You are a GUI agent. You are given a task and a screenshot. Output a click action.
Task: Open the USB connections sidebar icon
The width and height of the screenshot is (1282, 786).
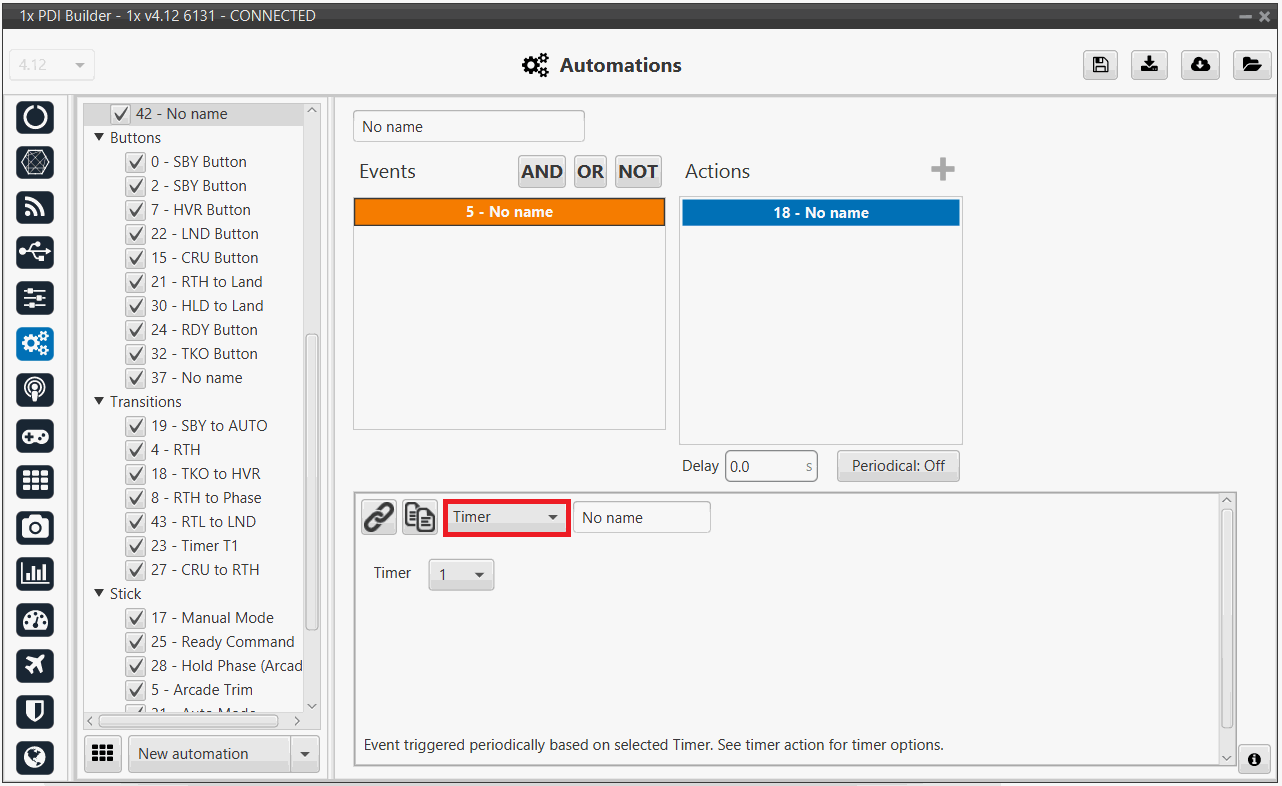pos(35,253)
